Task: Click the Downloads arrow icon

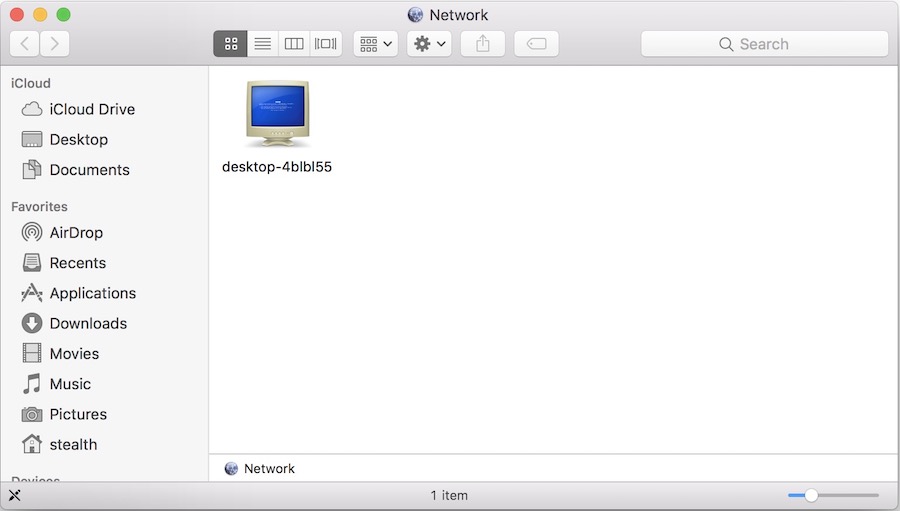Action: click(x=32, y=323)
